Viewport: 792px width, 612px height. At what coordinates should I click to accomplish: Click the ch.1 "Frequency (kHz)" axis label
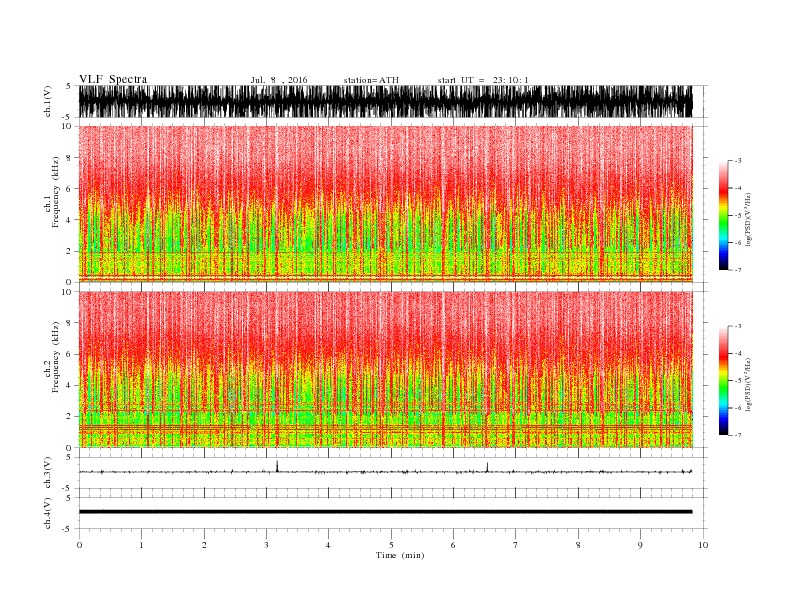pyautogui.click(x=55, y=192)
